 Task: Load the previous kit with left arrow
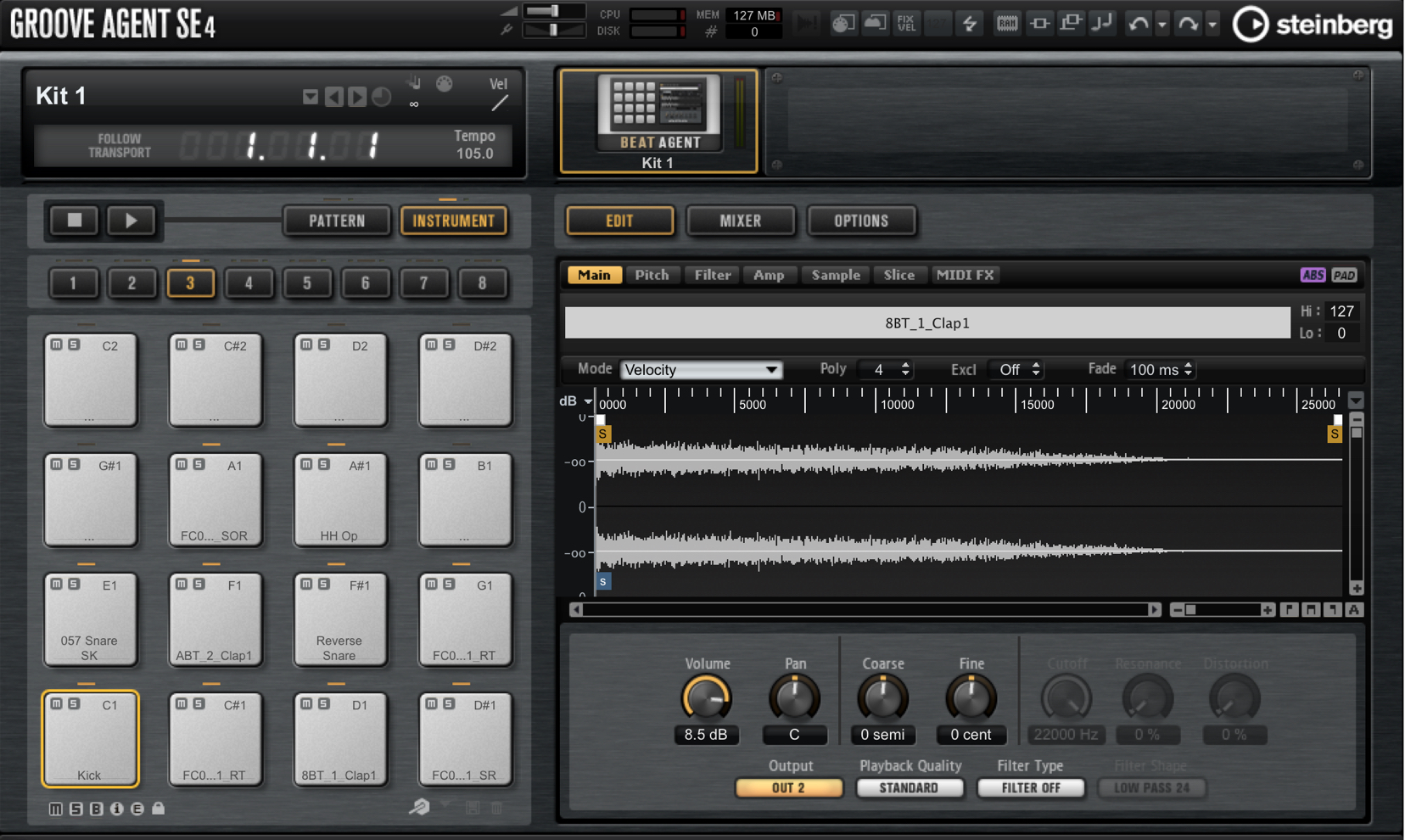[x=334, y=98]
